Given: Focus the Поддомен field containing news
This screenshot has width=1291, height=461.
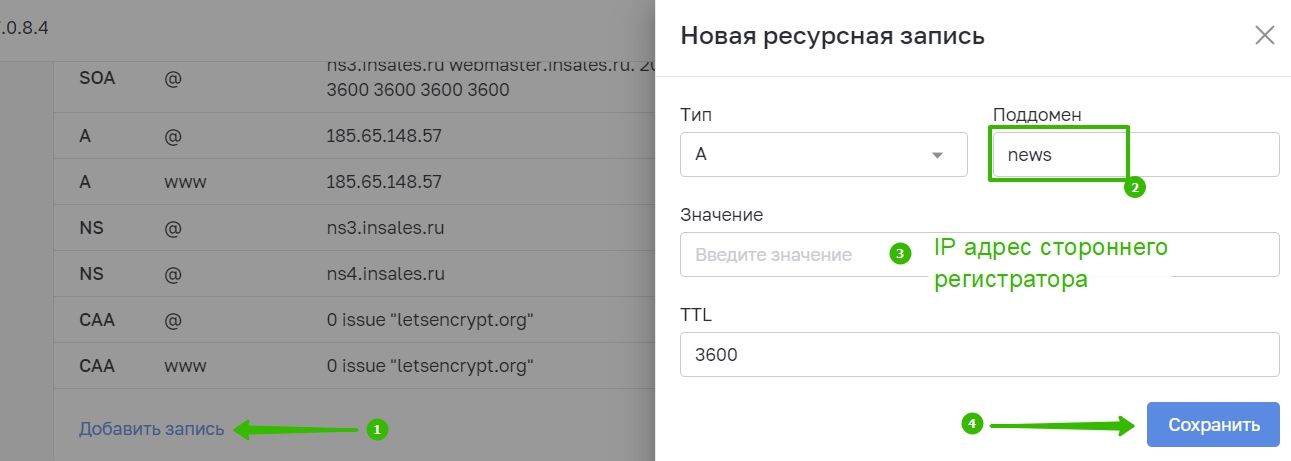Looking at the screenshot, I should click(1136, 155).
